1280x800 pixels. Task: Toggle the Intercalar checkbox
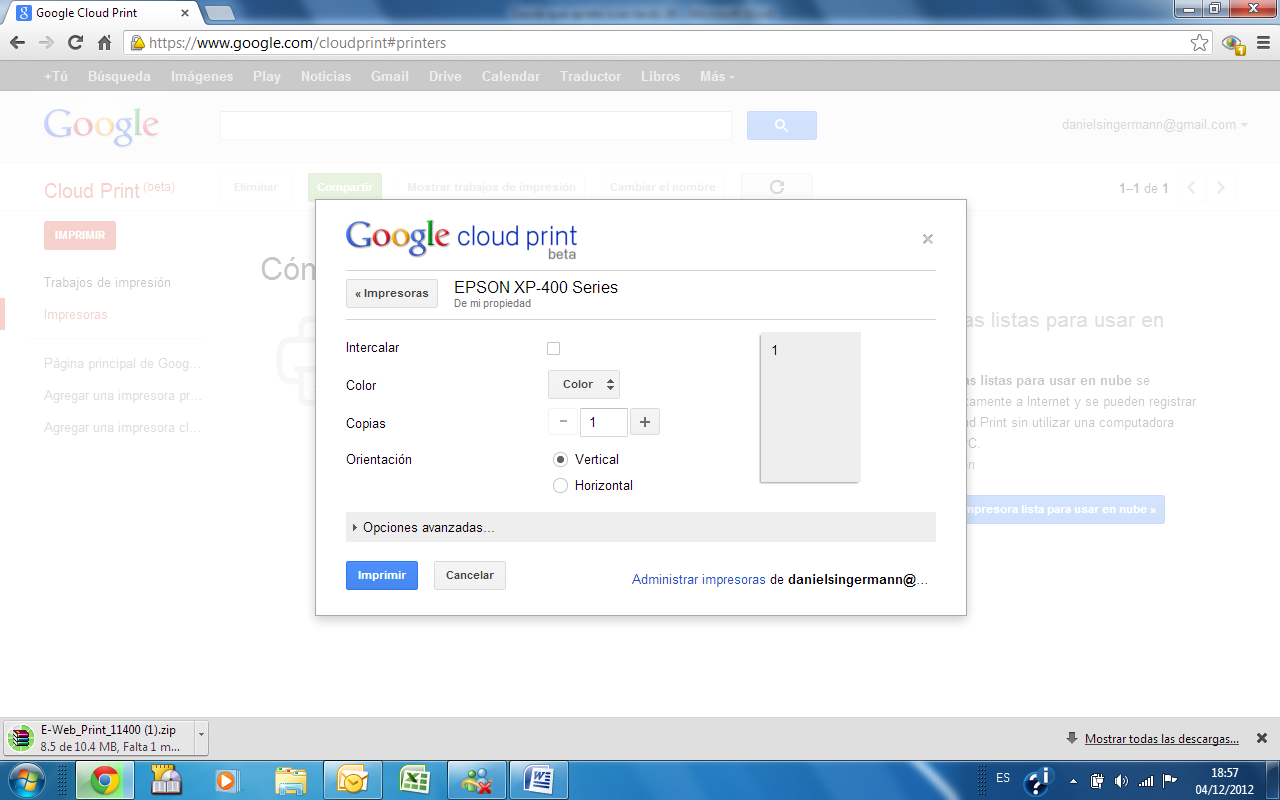click(x=553, y=348)
